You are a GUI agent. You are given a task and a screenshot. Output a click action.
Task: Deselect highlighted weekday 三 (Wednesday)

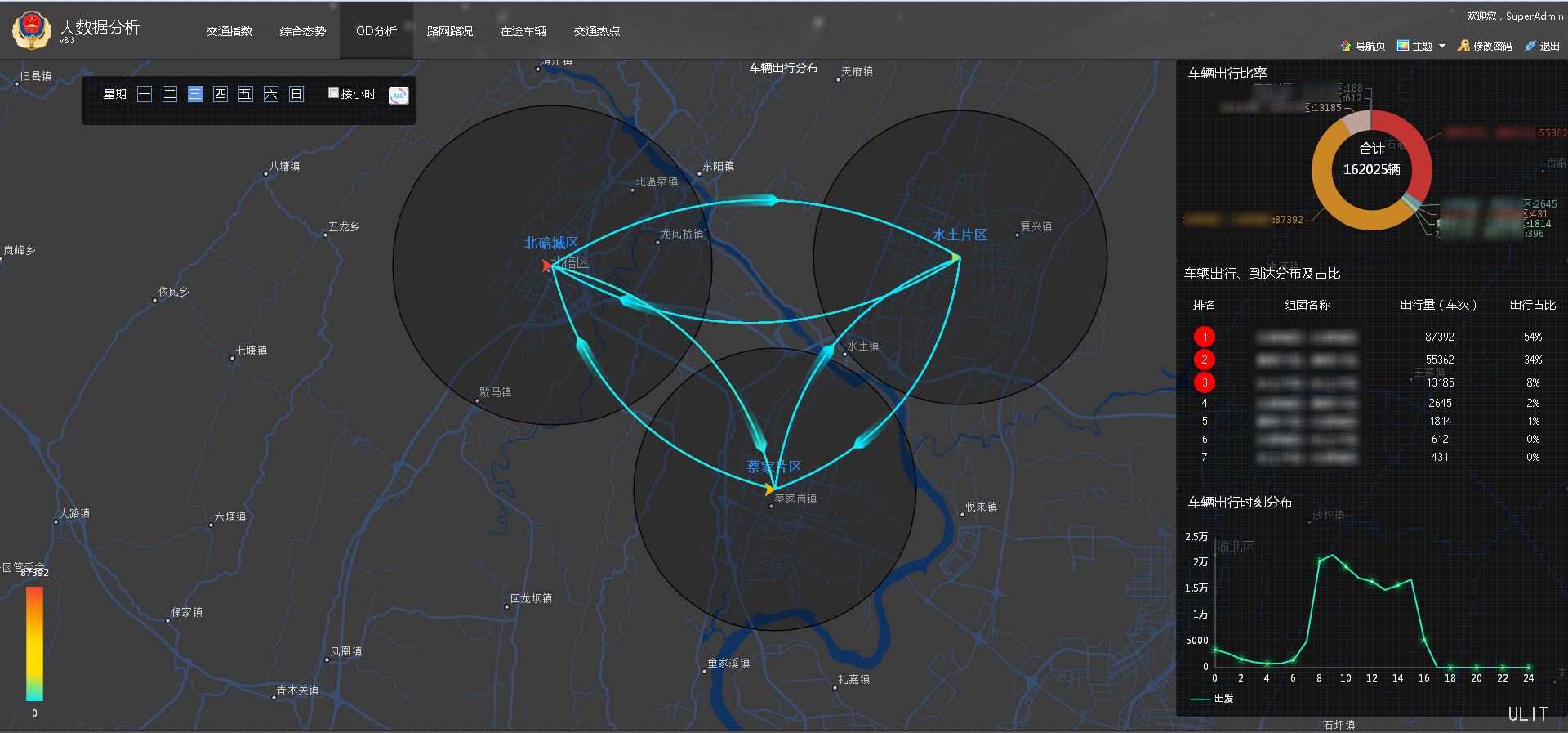(x=195, y=94)
